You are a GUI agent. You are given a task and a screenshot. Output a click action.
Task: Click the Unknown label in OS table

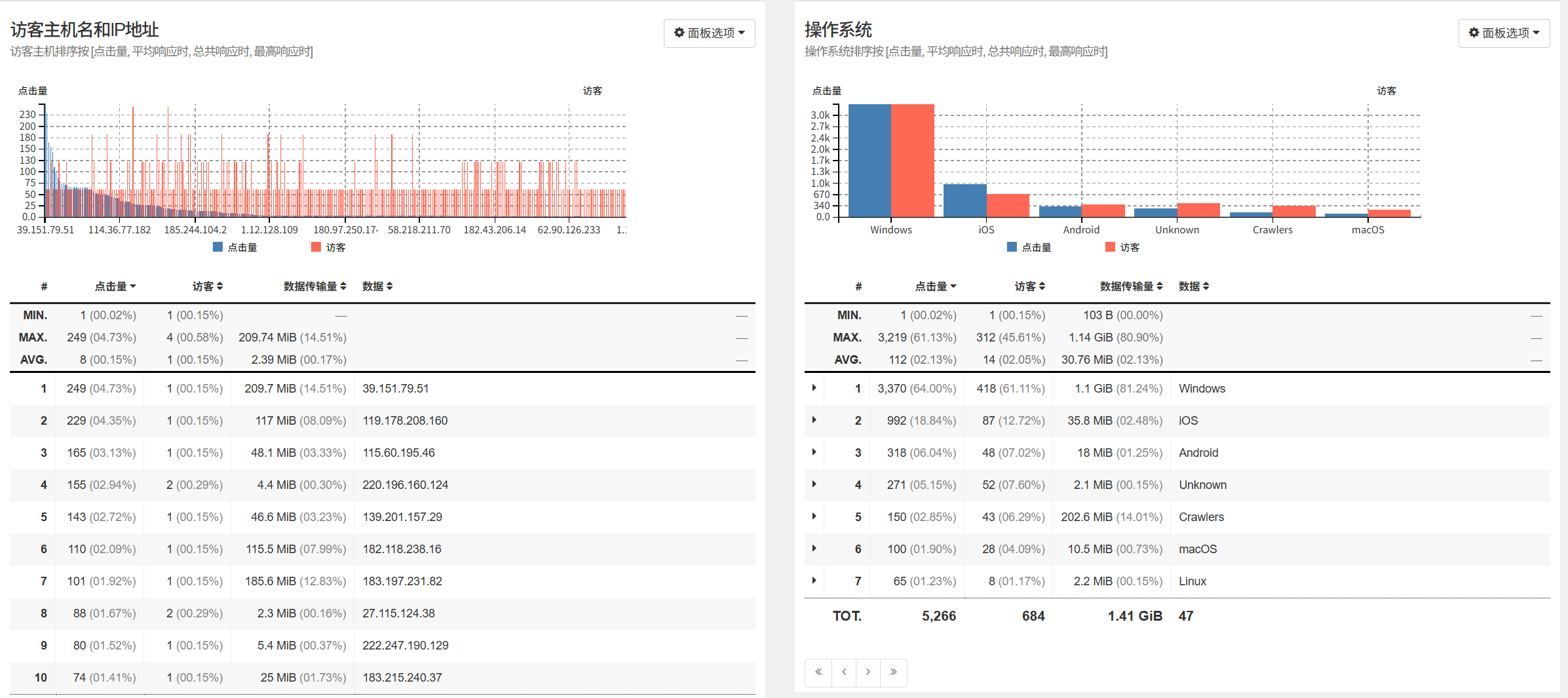click(1202, 485)
